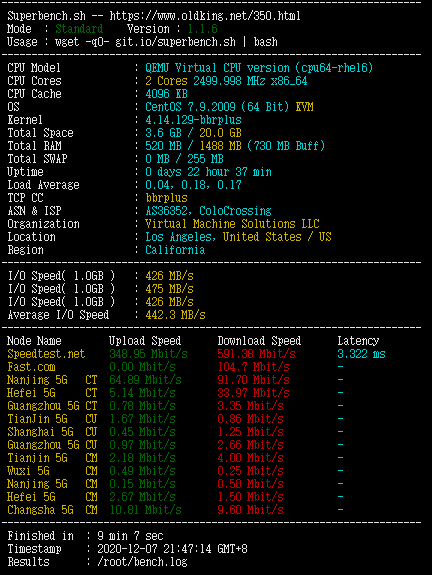Click the California region value
This screenshot has height=575, width=432.
[x=175, y=250]
